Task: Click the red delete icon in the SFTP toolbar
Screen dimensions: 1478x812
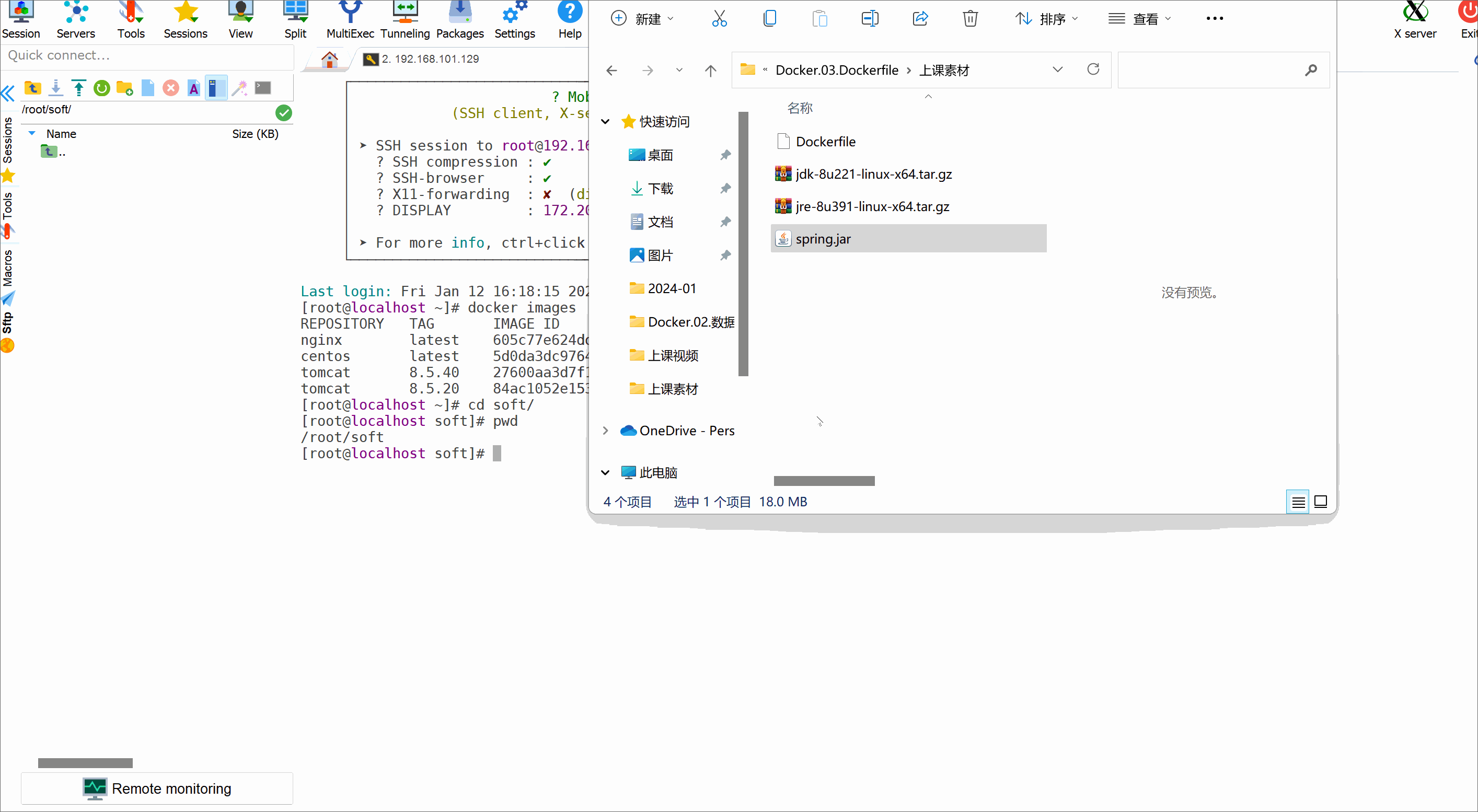Action: [x=170, y=88]
